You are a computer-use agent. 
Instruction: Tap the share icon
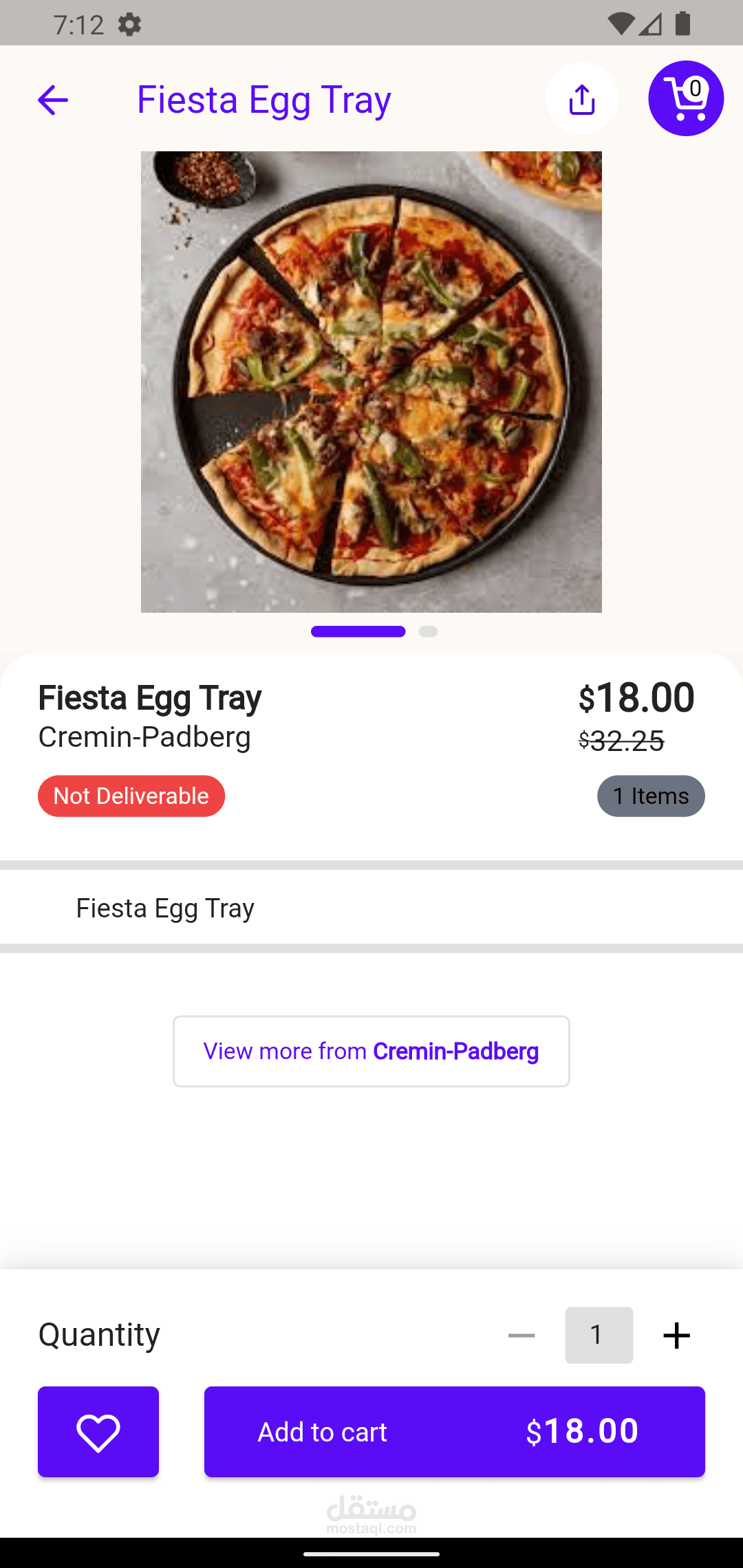click(582, 99)
